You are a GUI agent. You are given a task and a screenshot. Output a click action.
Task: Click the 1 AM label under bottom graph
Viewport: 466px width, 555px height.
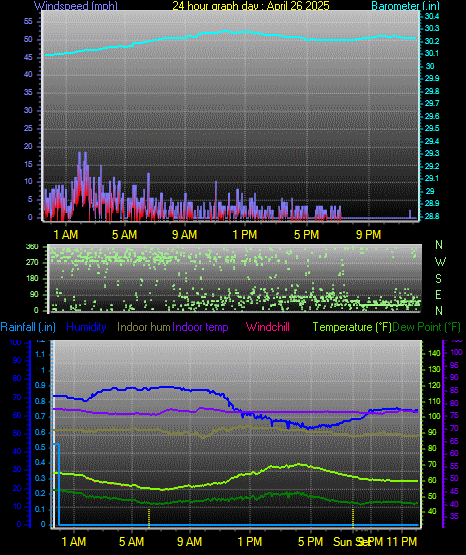click(x=74, y=542)
